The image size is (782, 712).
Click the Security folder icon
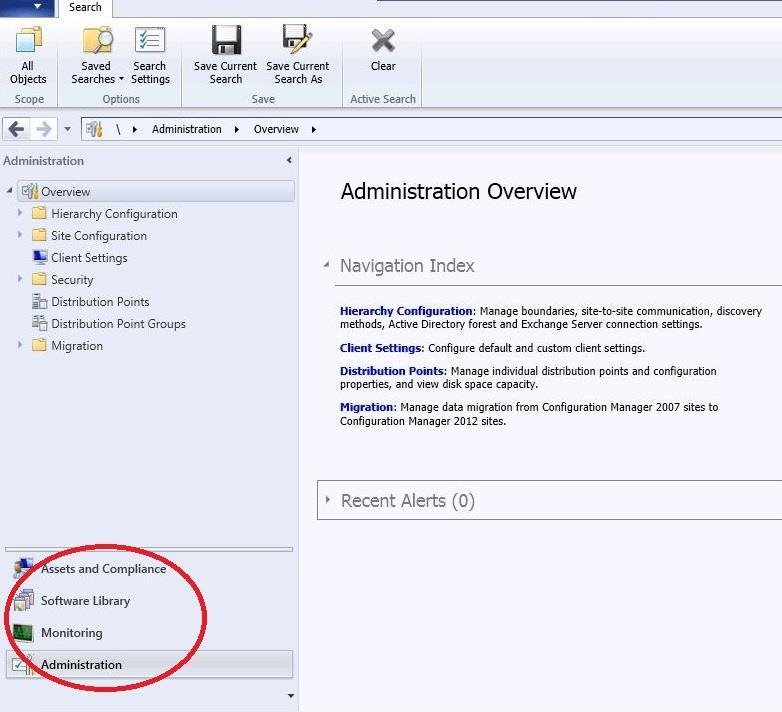click(39, 279)
